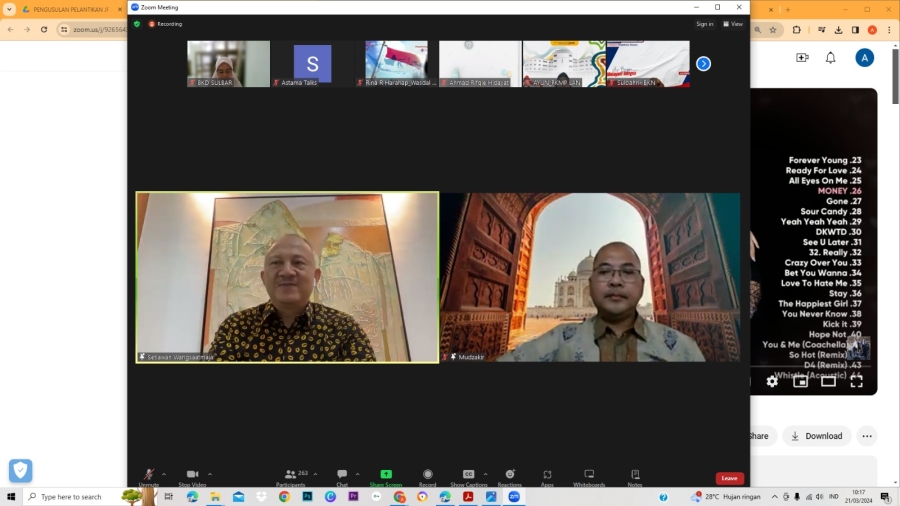This screenshot has height=506, width=900.
Task: Select Rina R Harahap participant thumbnail
Action: (397, 64)
